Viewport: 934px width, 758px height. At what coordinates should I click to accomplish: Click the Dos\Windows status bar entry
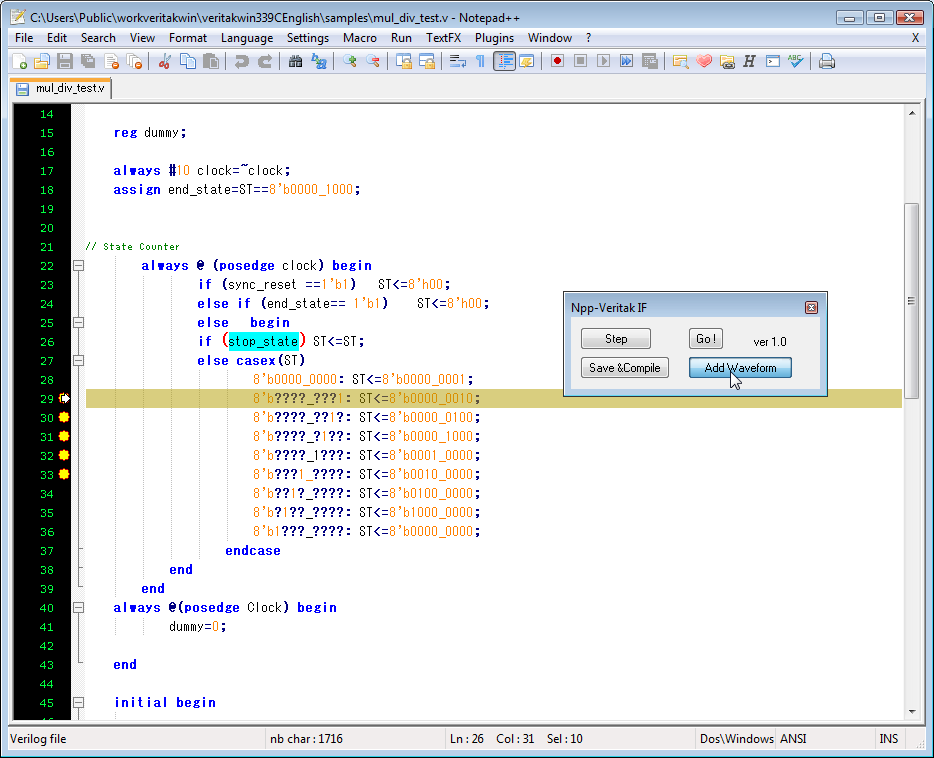click(737, 739)
